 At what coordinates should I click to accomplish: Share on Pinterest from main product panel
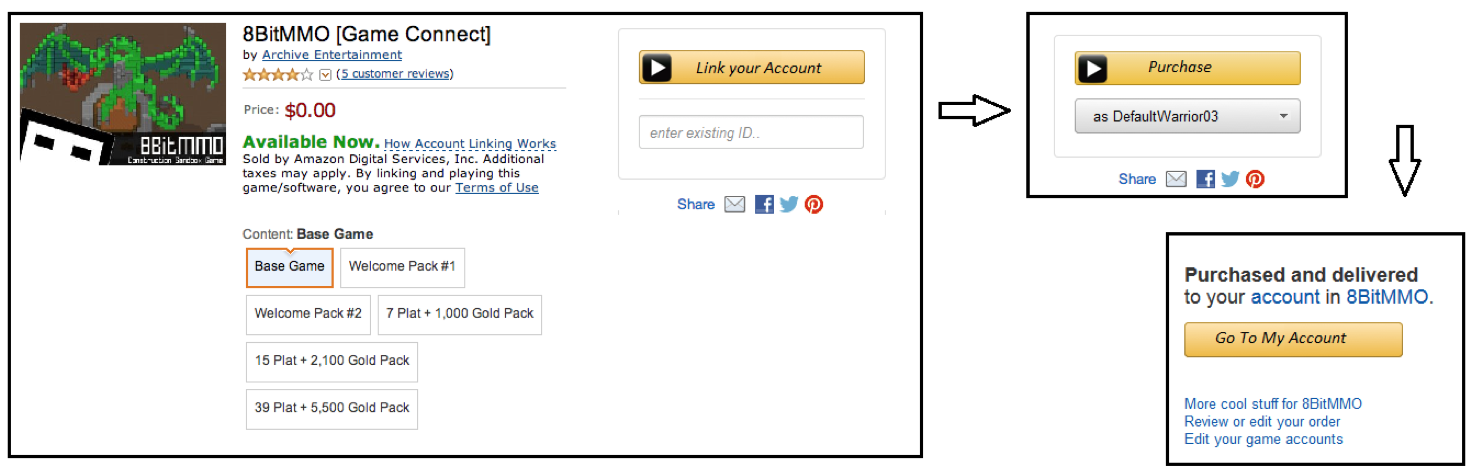coord(814,204)
